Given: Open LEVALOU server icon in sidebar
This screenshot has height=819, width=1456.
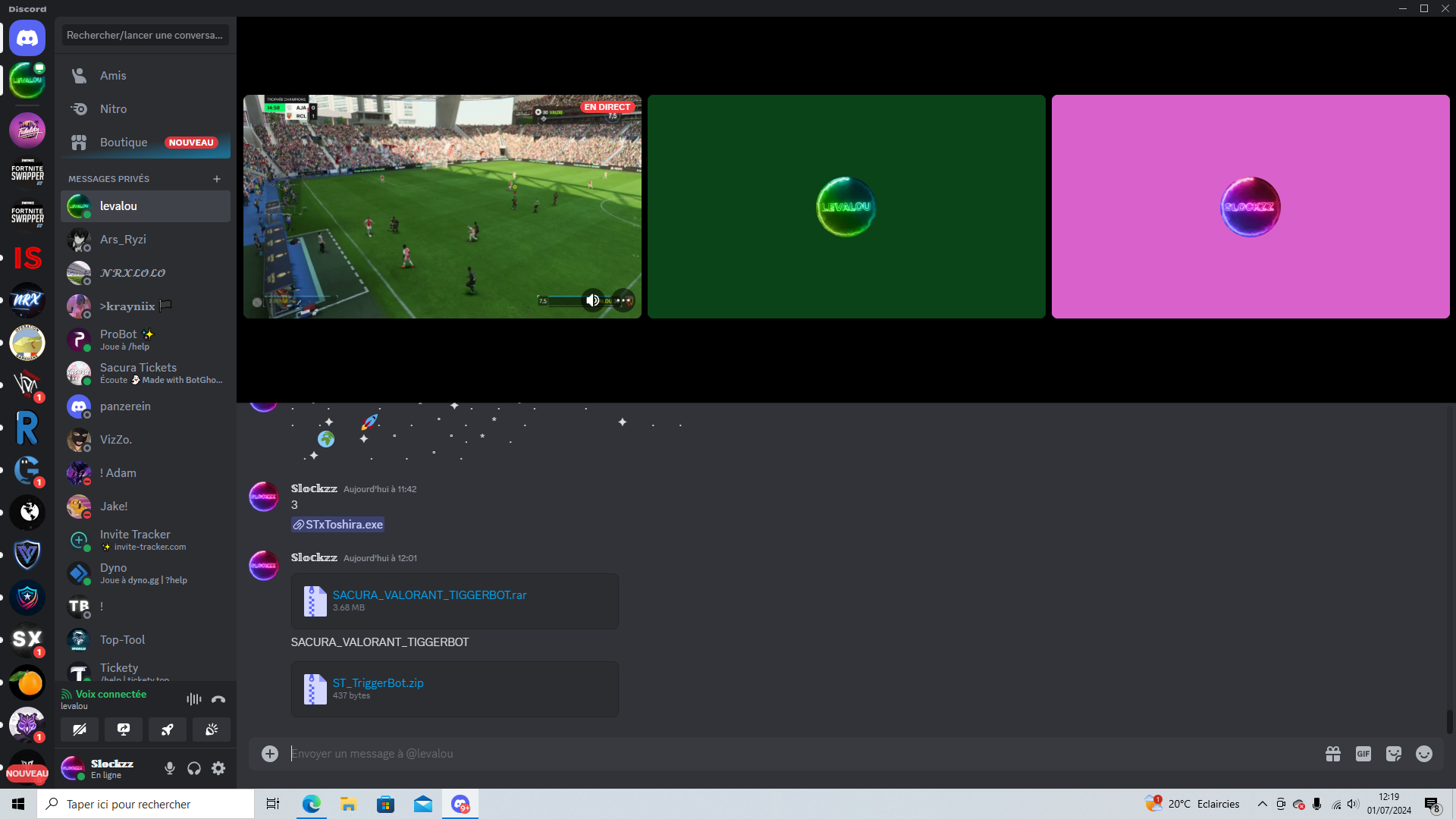Looking at the screenshot, I should (27, 80).
